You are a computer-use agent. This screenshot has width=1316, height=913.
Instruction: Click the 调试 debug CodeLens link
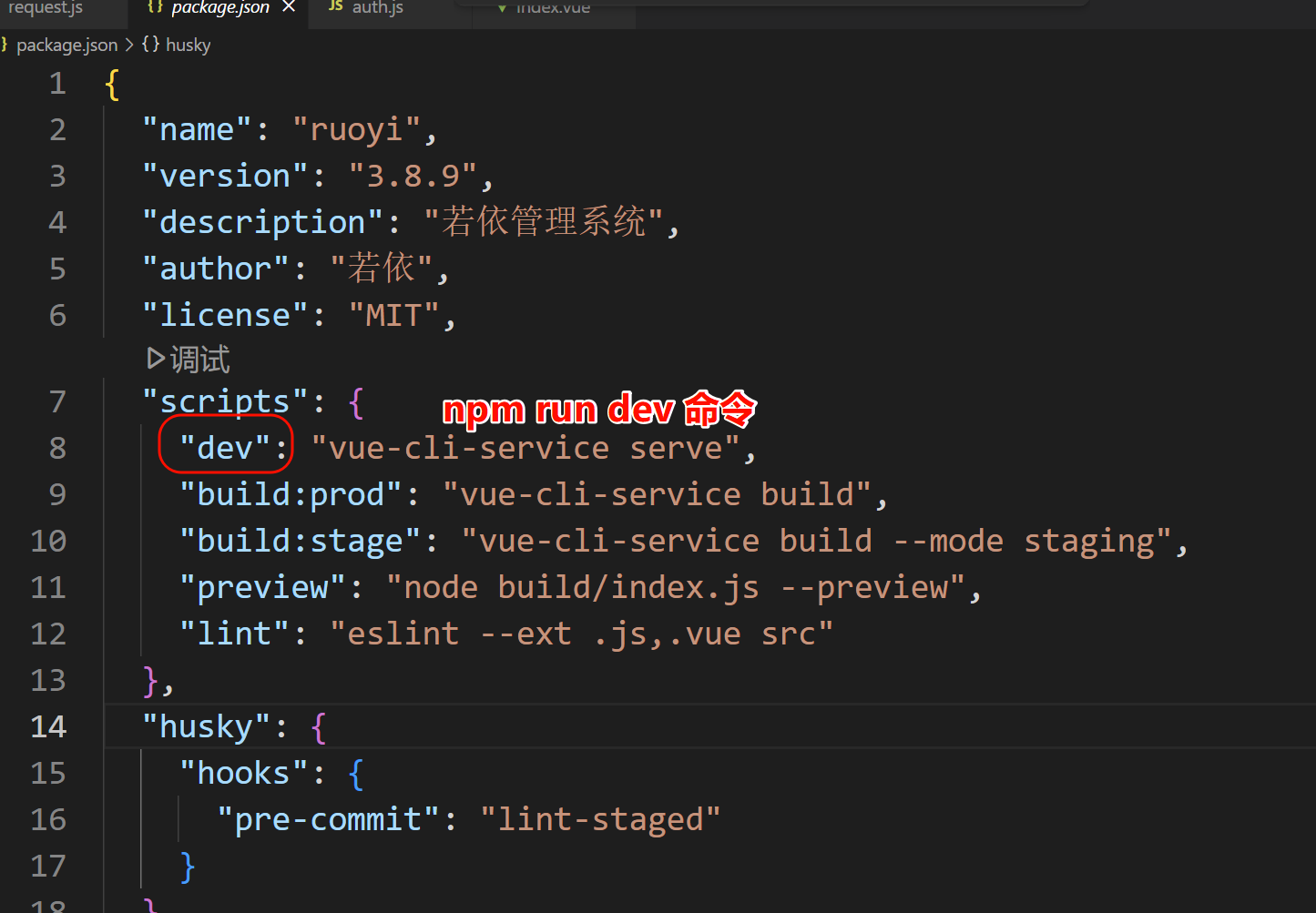coord(199,360)
